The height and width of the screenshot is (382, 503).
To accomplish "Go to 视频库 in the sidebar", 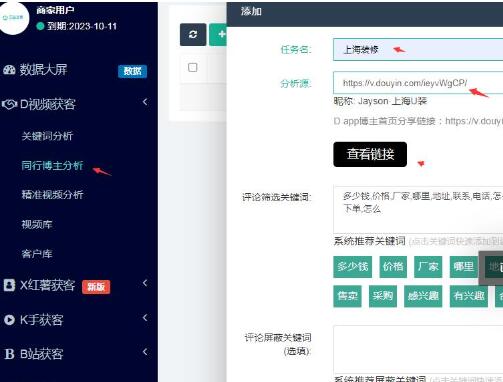I will point(37,224).
